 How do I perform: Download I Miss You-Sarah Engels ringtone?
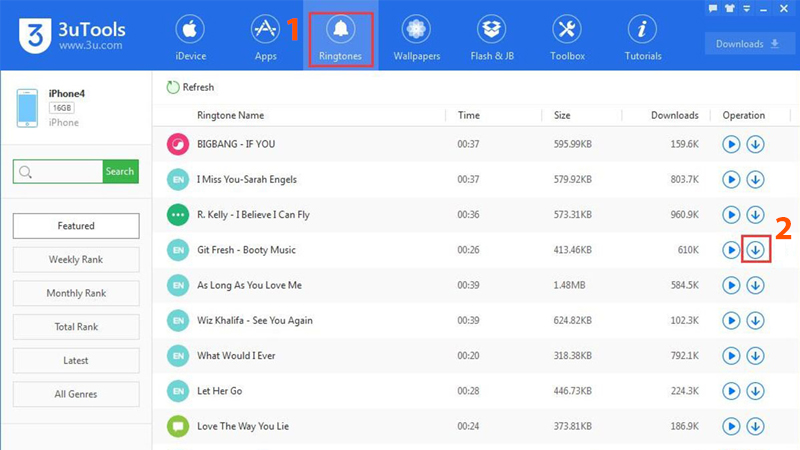pyautogui.click(x=756, y=180)
